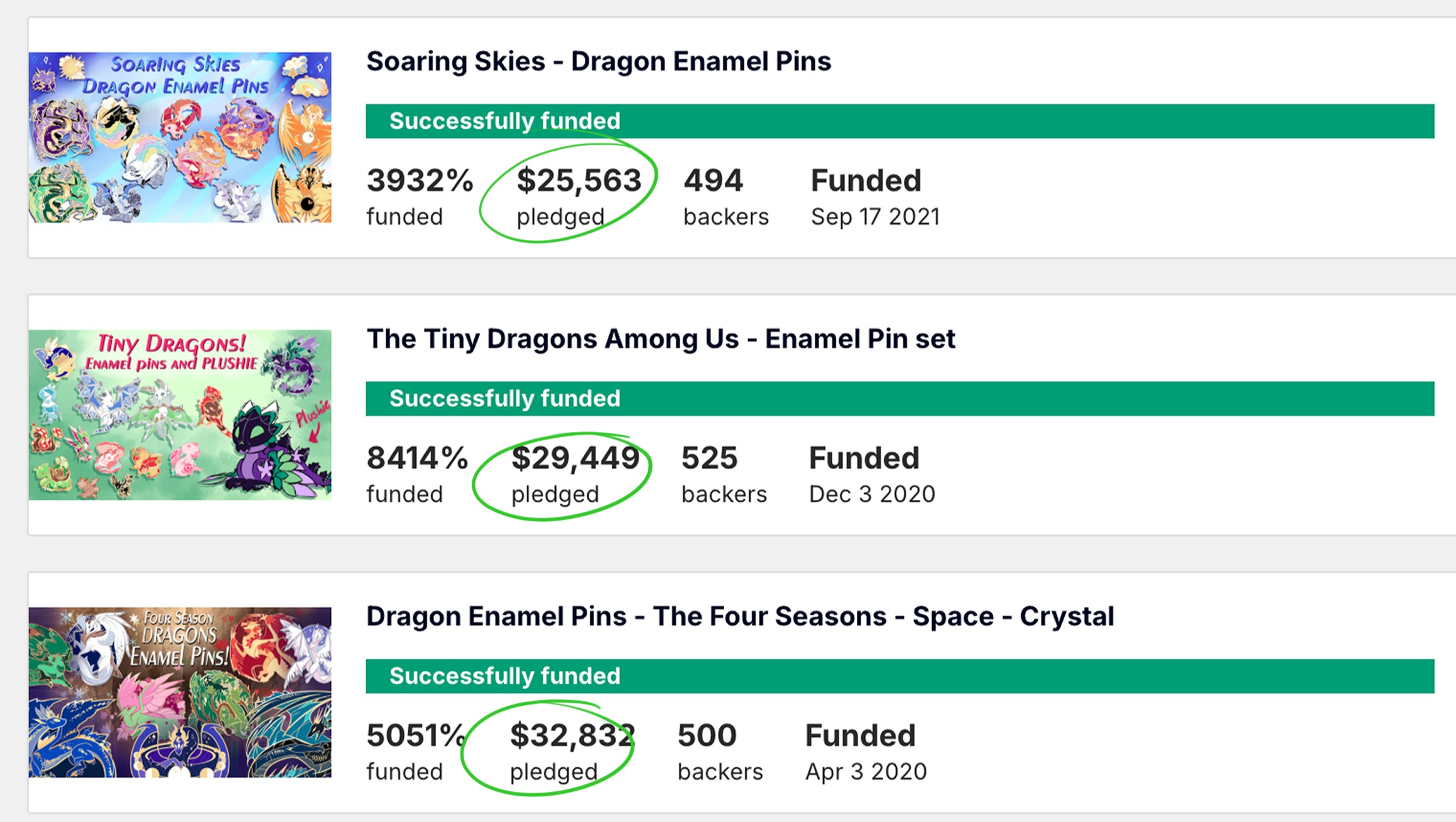Select the 5051% funded figure
Image resolution: width=1456 pixels, height=822 pixels.
415,736
